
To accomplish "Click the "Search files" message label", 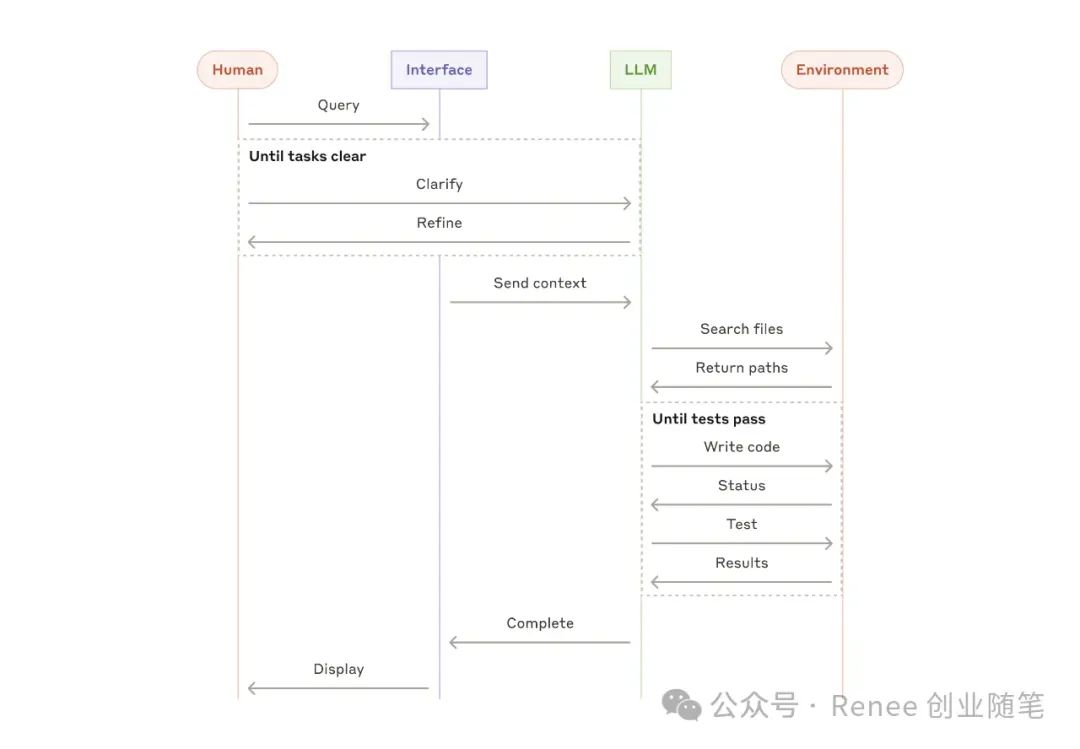I will (741, 329).
